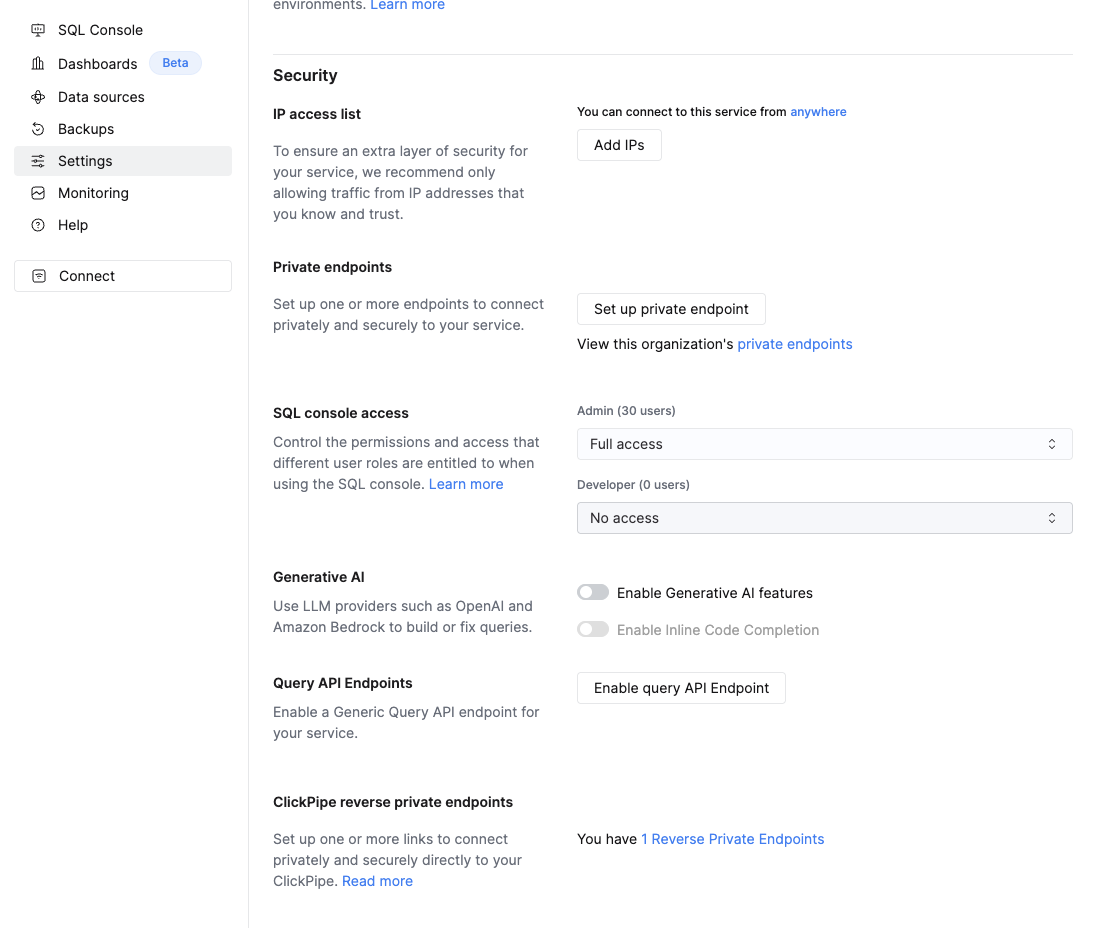Click the Dashboards chart icon
The image size is (1120, 928).
[x=38, y=64]
